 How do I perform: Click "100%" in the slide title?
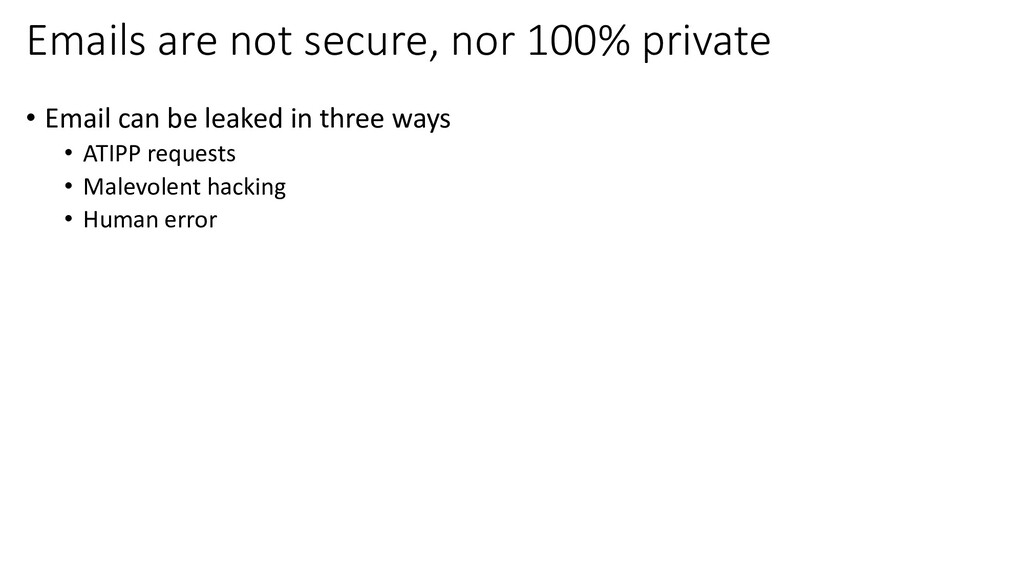578,40
